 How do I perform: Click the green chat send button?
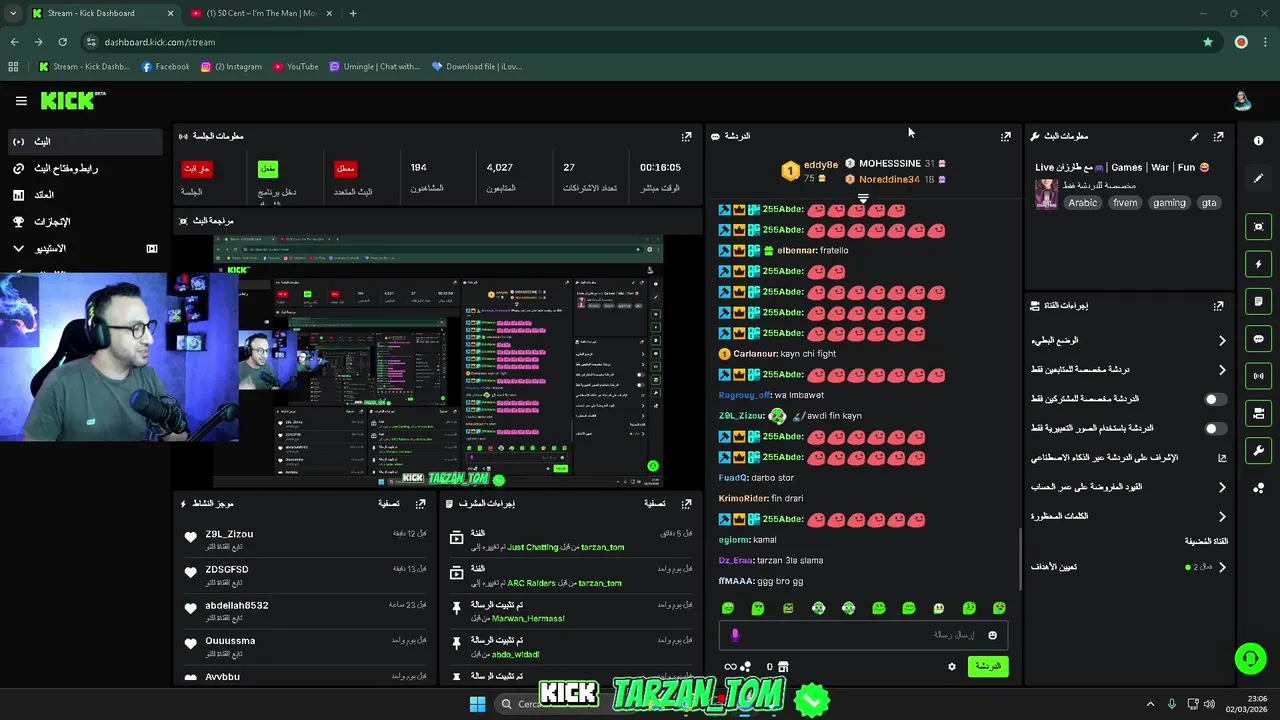(988, 666)
